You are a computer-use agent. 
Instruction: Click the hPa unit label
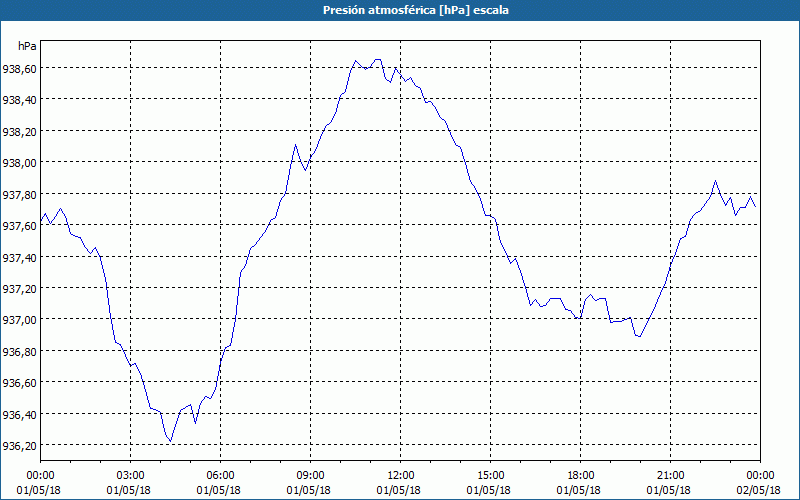(27, 46)
